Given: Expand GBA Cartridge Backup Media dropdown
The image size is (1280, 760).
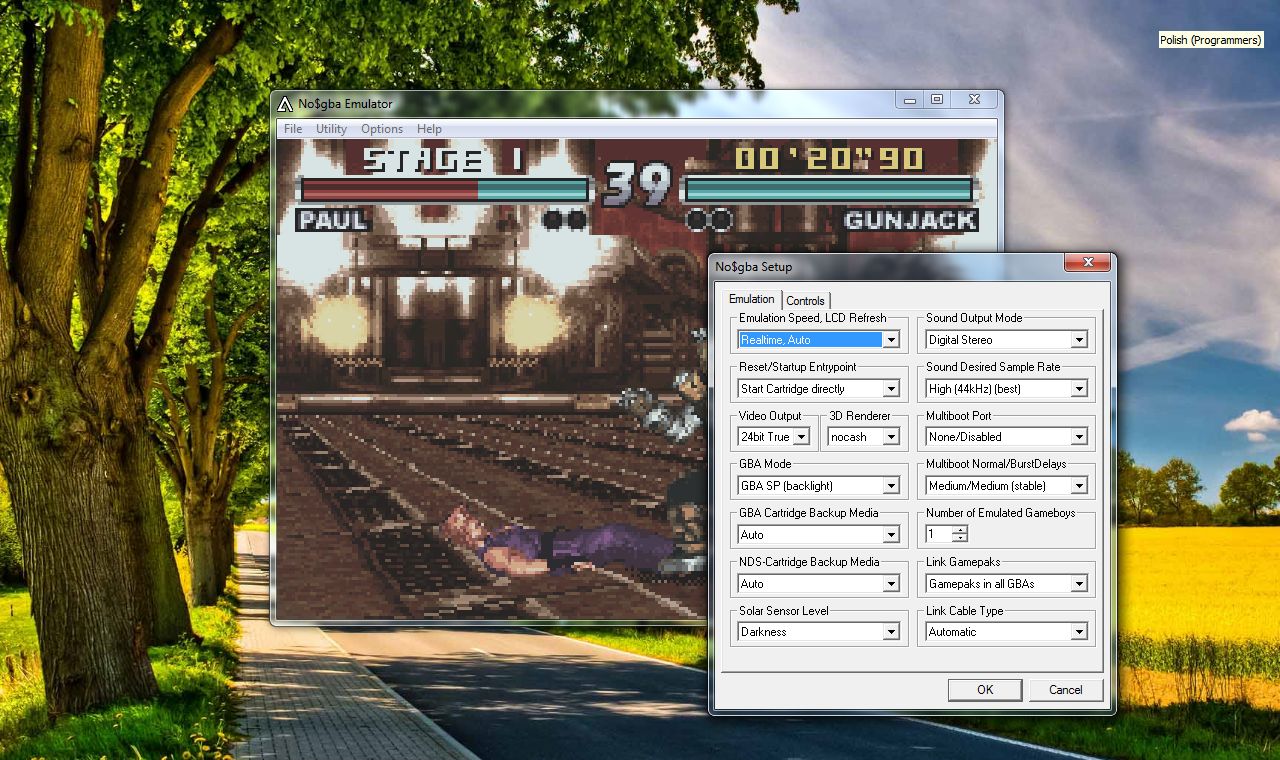Looking at the screenshot, I should coord(890,535).
